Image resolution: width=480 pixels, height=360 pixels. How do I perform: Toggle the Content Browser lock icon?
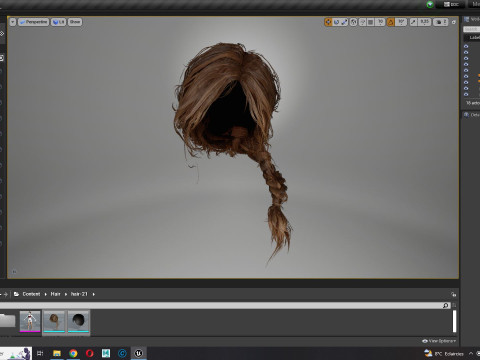(x=454, y=294)
